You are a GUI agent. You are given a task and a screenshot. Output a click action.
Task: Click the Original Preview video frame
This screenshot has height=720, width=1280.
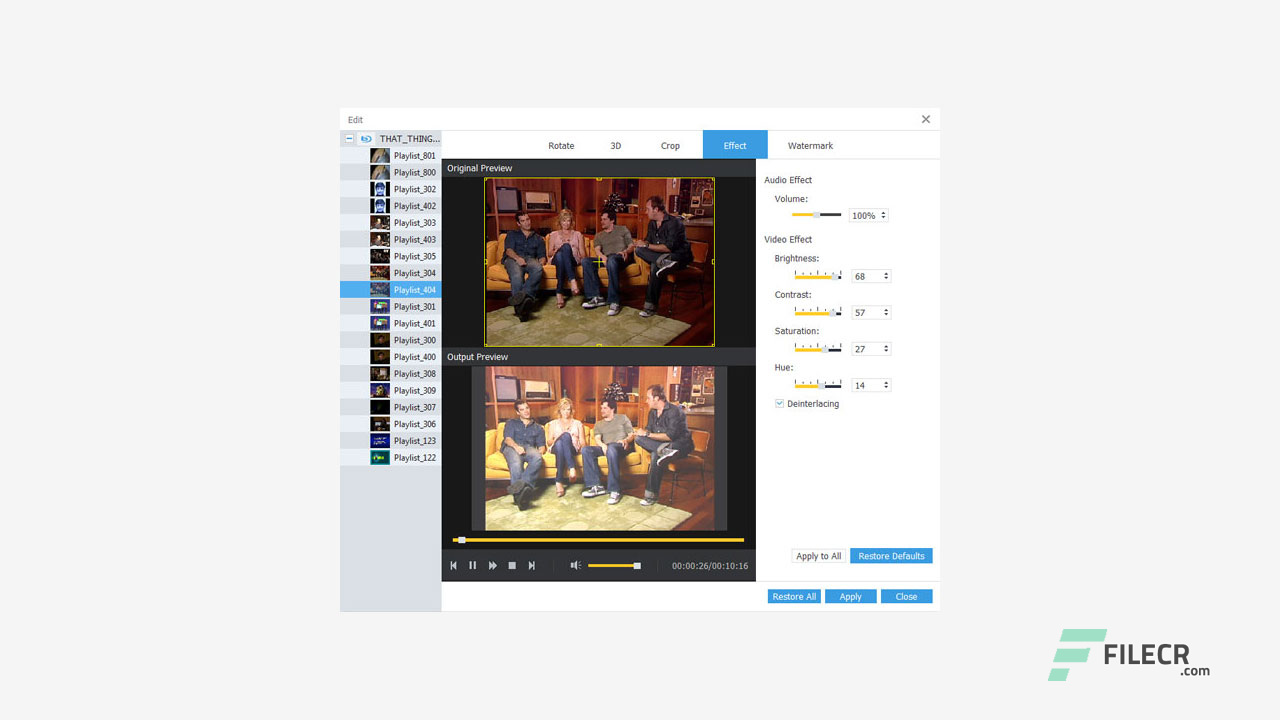point(599,262)
